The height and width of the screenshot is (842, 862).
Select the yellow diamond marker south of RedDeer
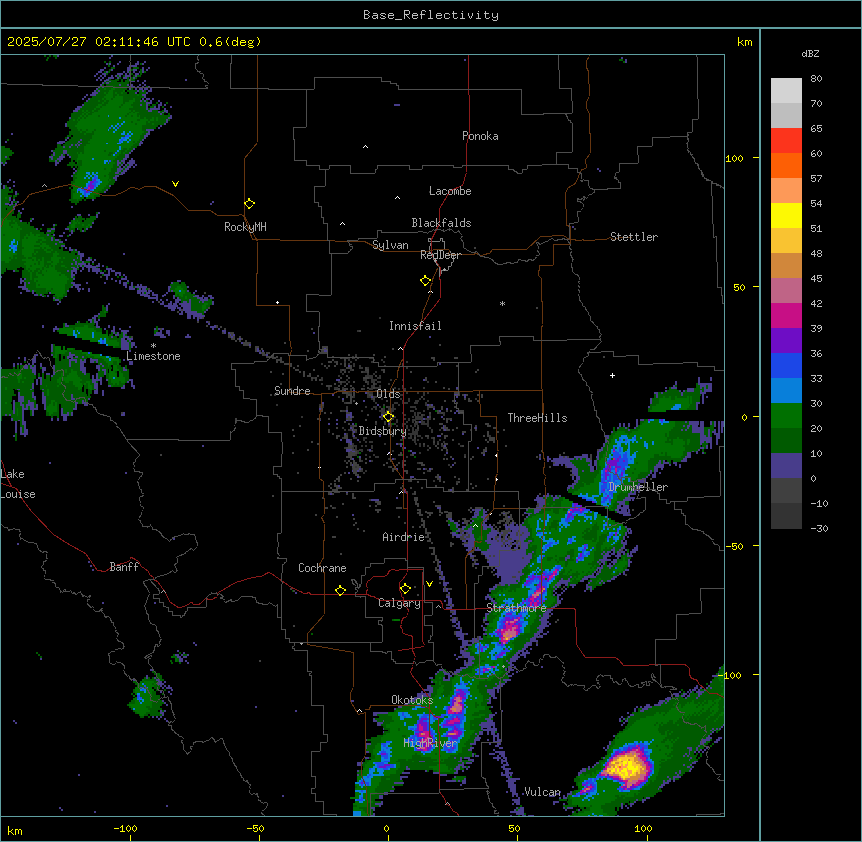(426, 281)
